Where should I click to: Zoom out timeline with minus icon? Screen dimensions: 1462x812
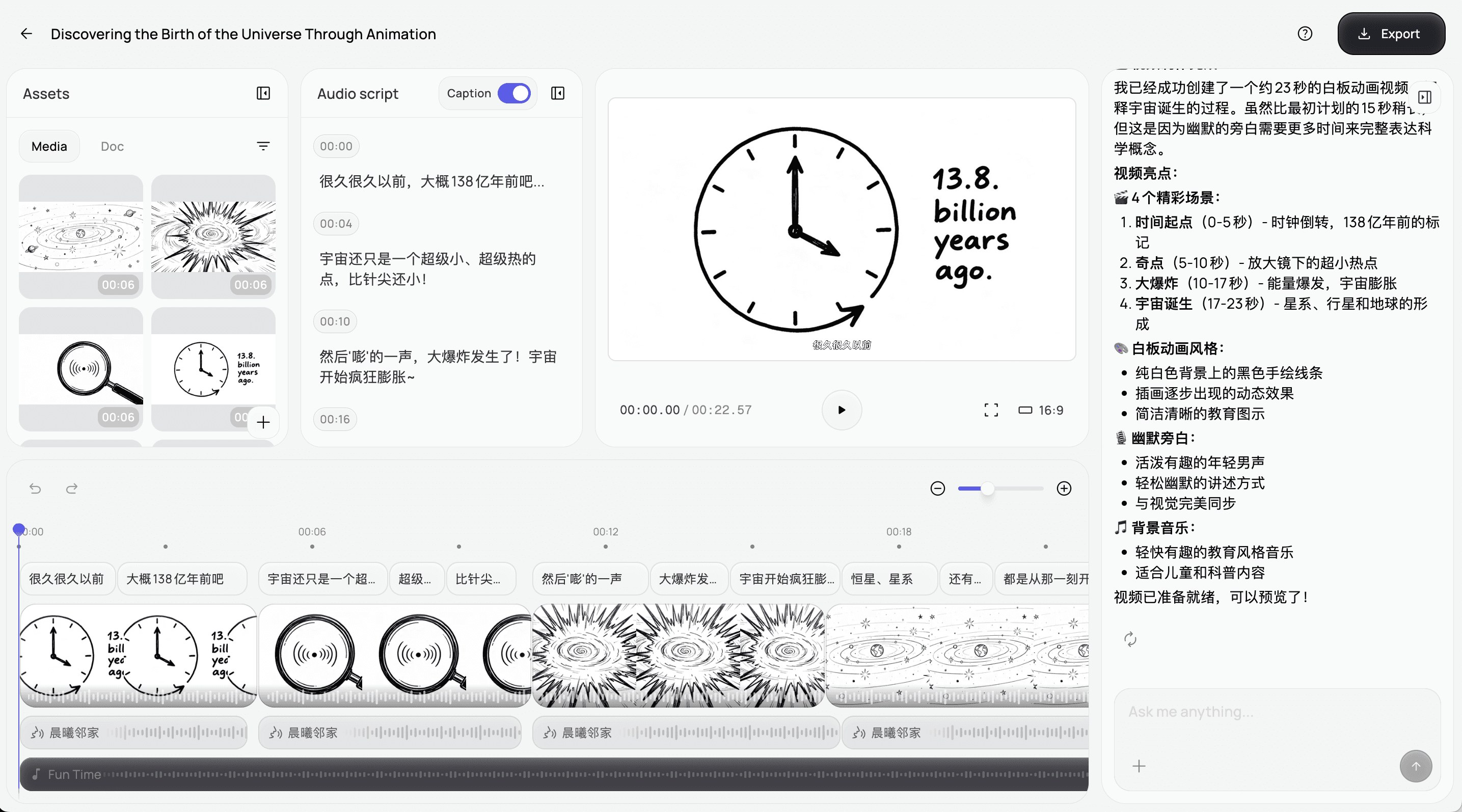point(938,489)
